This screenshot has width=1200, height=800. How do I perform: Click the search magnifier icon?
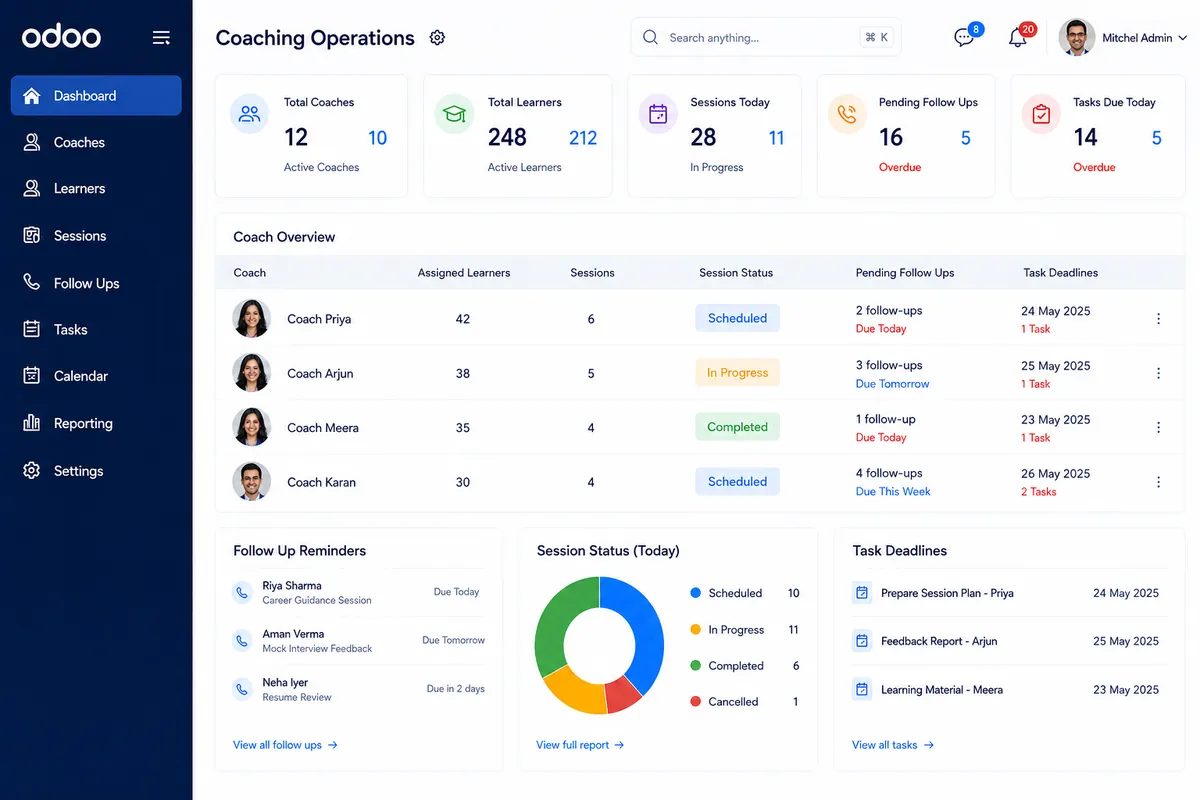650,37
